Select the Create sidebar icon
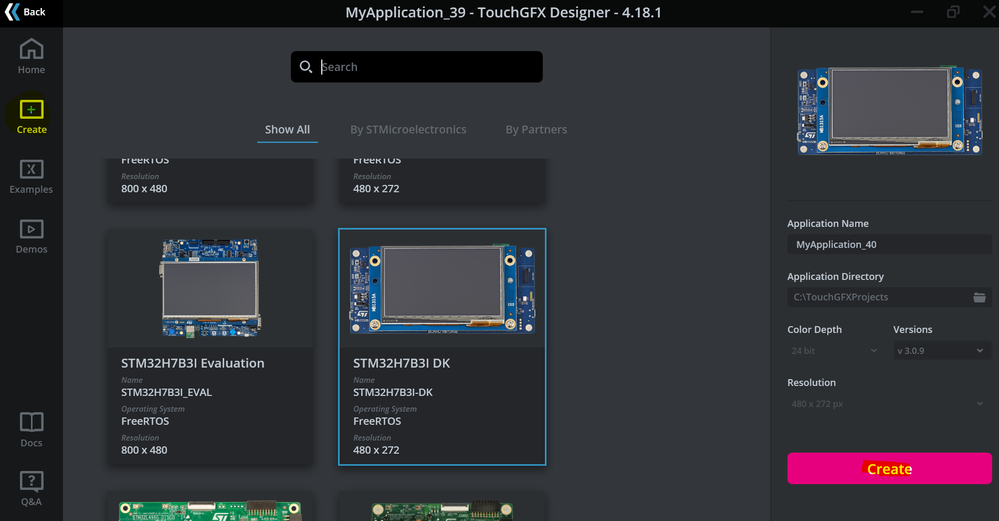 (31, 117)
